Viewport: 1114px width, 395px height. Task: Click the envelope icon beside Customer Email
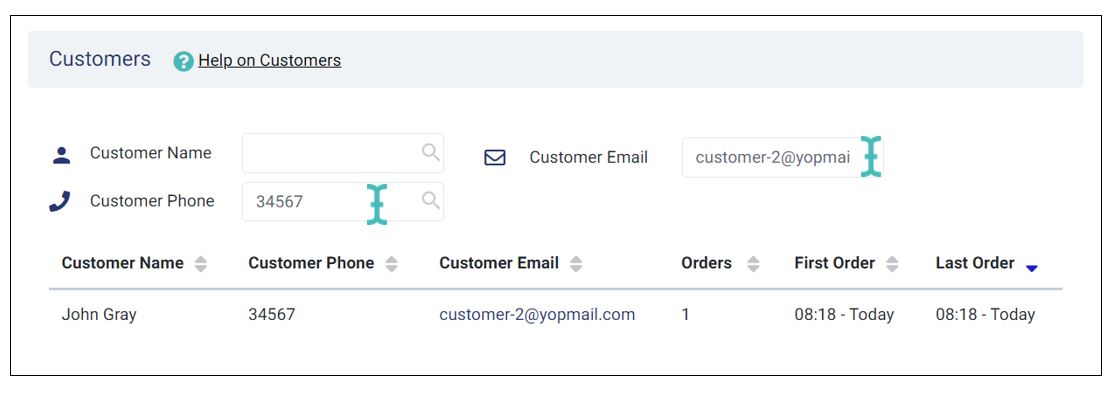[494, 158]
